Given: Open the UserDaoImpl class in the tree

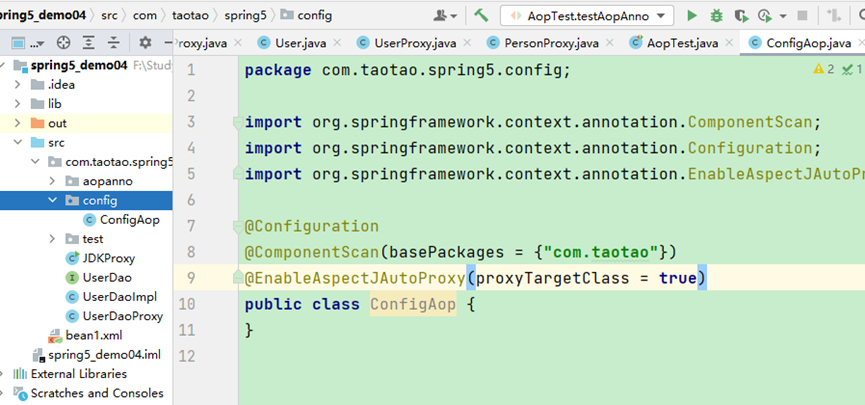Looking at the screenshot, I should pyautogui.click(x=119, y=297).
